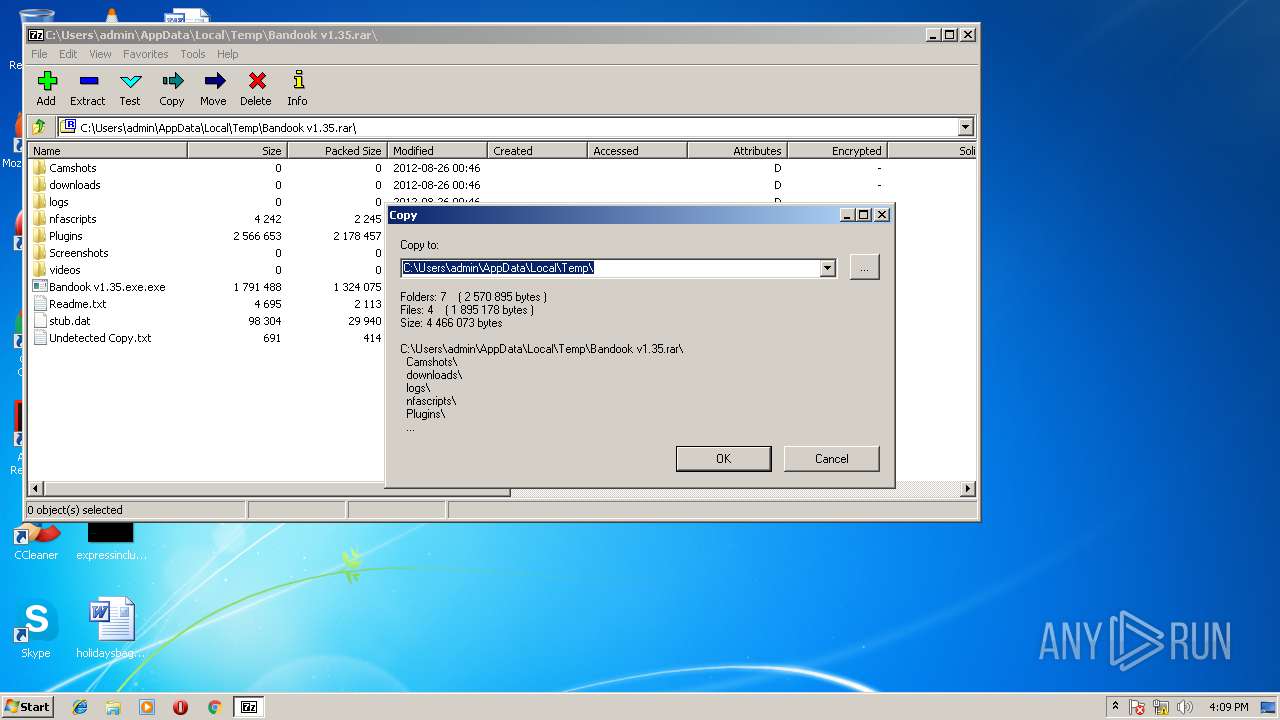
Task: Click the horizontal scrollbar right arrow
Action: (x=968, y=489)
